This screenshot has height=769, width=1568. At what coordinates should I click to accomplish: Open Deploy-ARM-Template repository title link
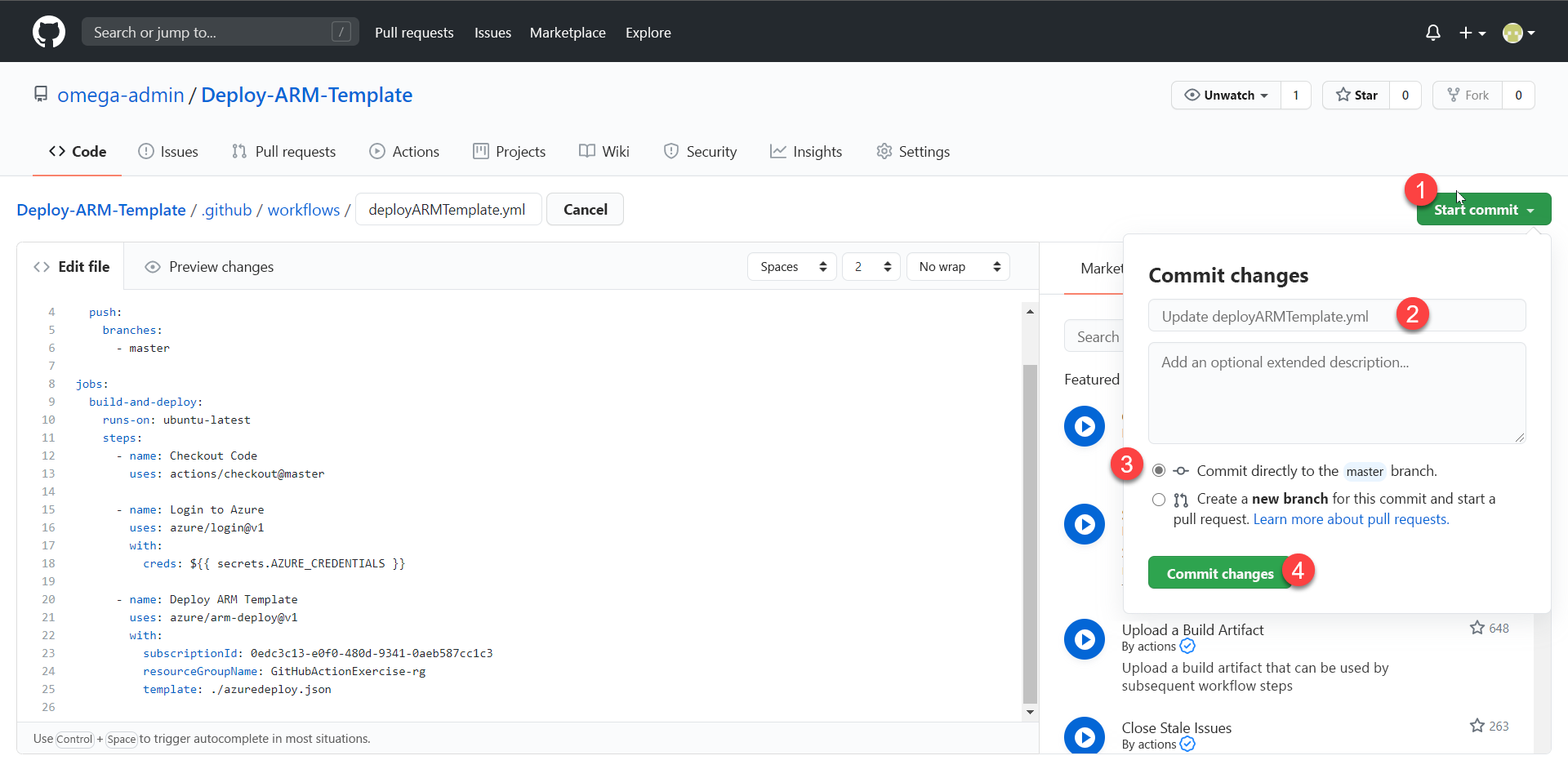(x=306, y=95)
